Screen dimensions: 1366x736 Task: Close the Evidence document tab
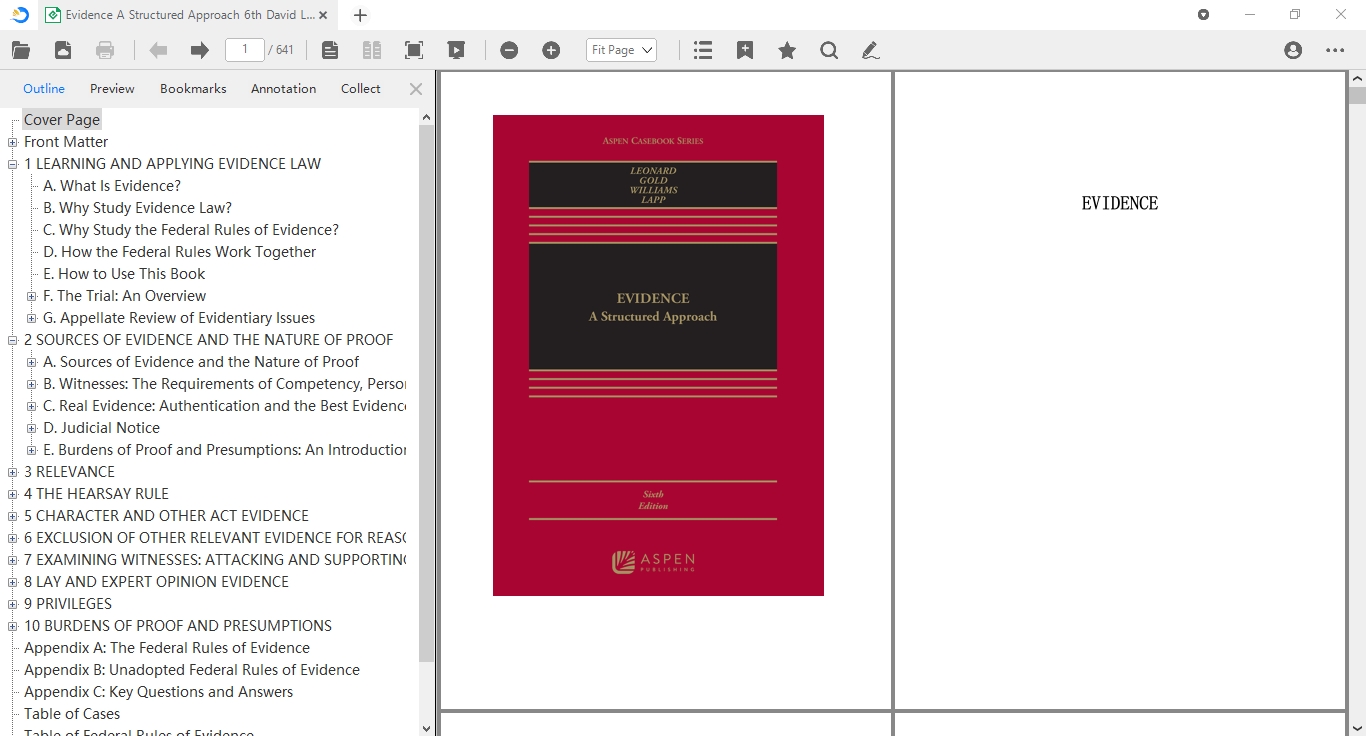[x=323, y=15]
